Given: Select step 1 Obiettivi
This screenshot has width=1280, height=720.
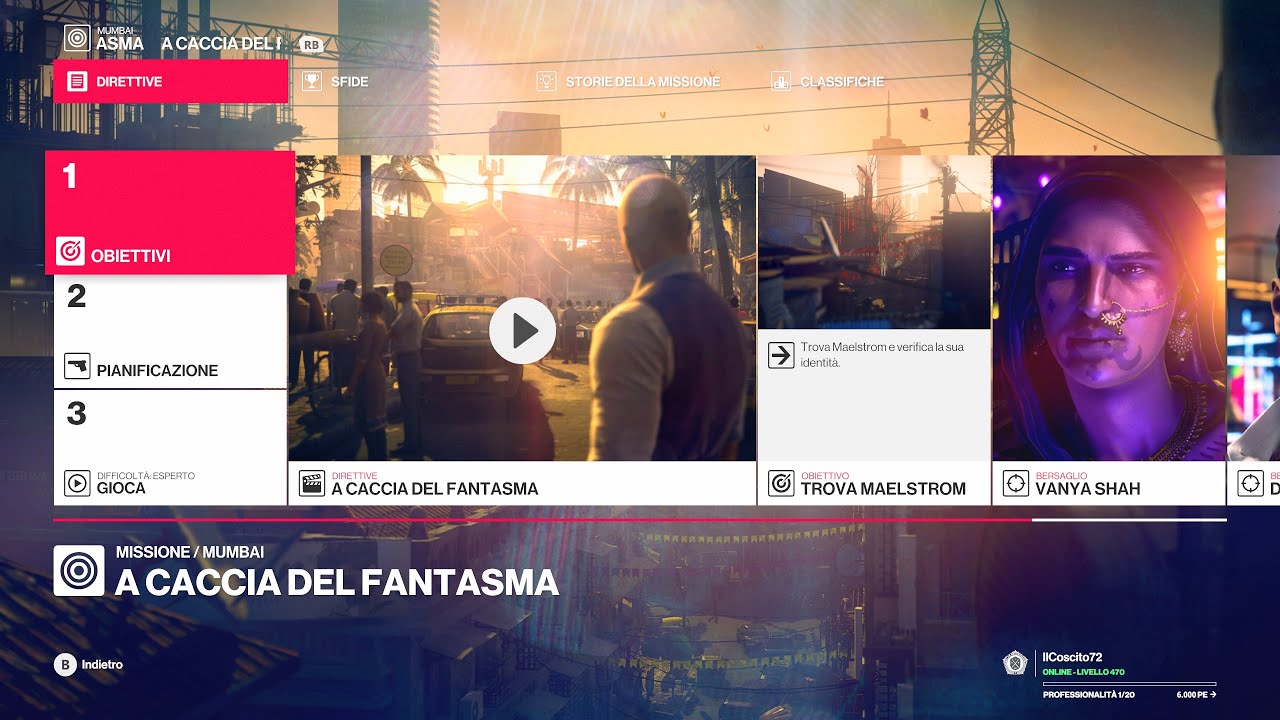Looking at the screenshot, I should [170, 213].
